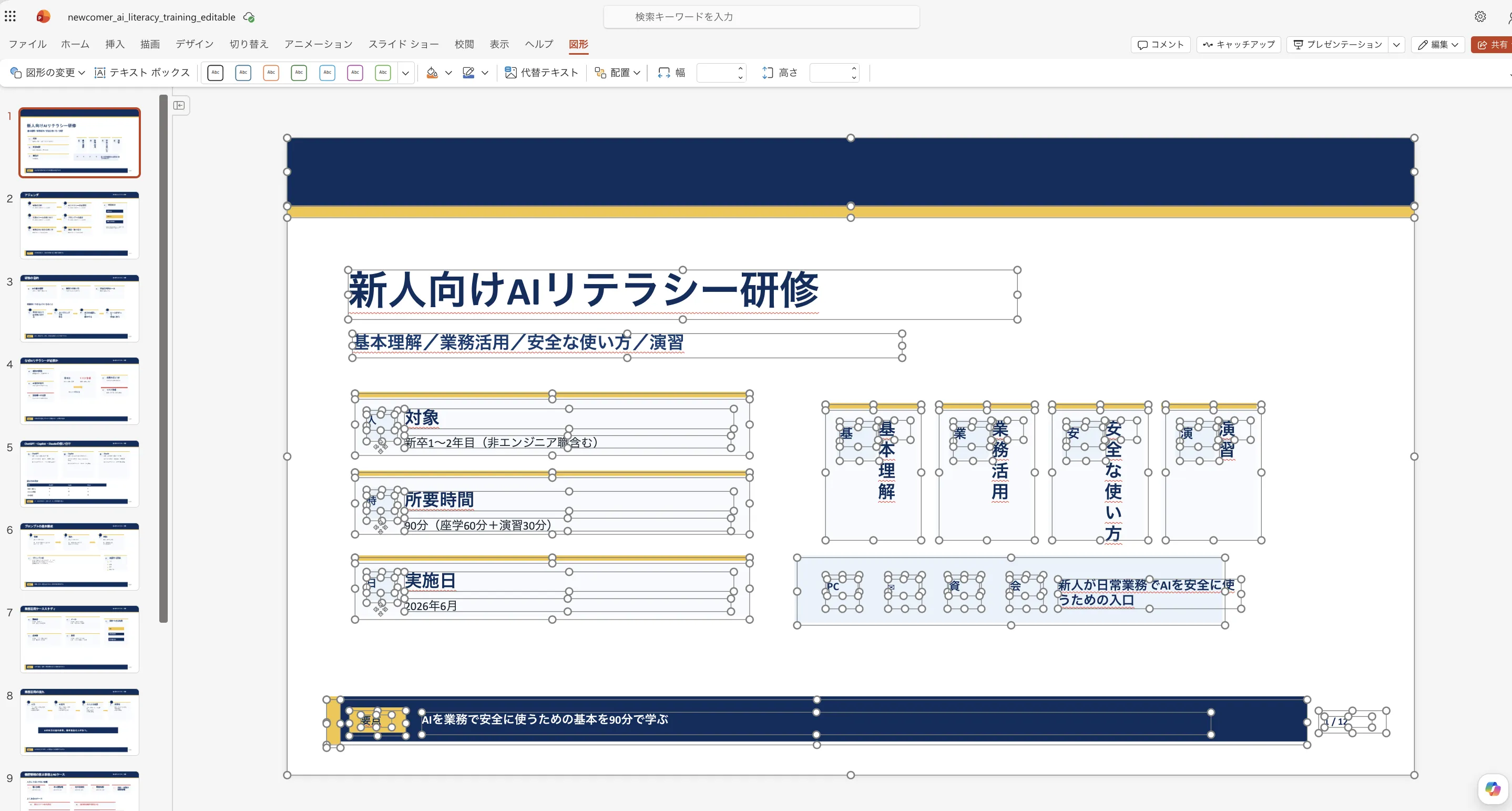Open the 配置 arrange dropdown
The width and height of the screenshot is (1512, 811).
(618, 72)
